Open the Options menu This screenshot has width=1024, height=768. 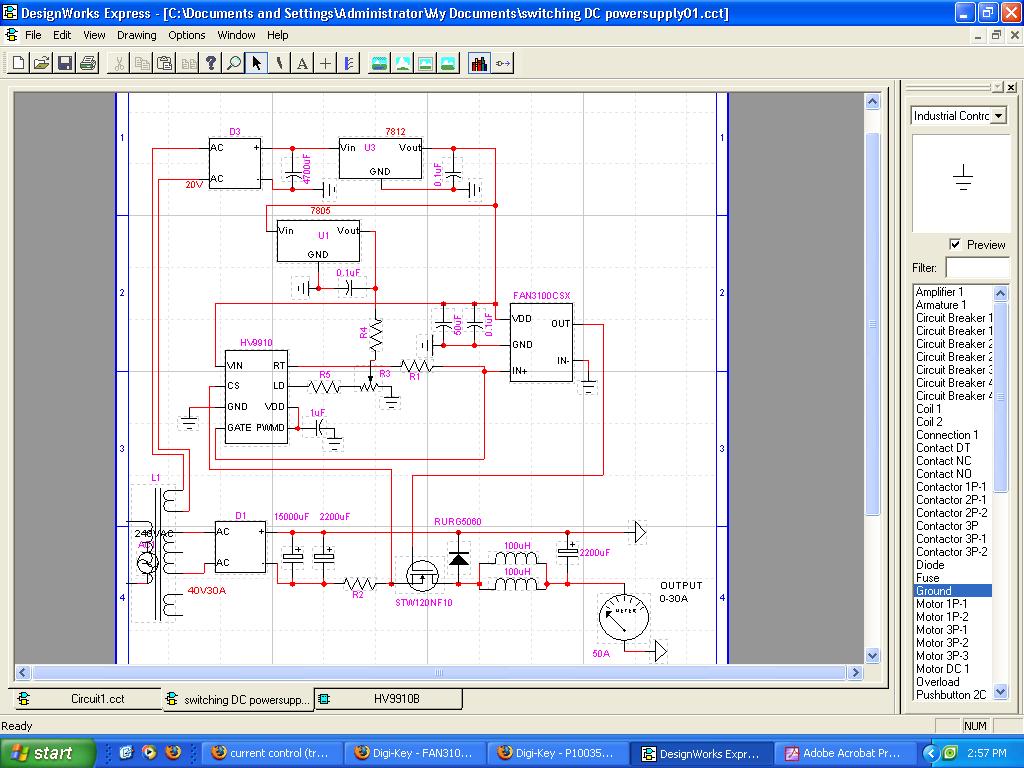[x=187, y=35]
